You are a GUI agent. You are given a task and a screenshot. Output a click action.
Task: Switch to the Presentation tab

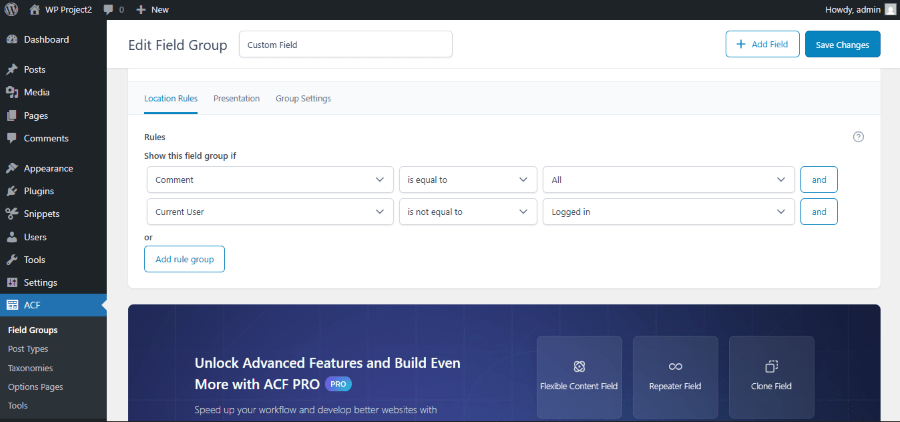point(236,98)
